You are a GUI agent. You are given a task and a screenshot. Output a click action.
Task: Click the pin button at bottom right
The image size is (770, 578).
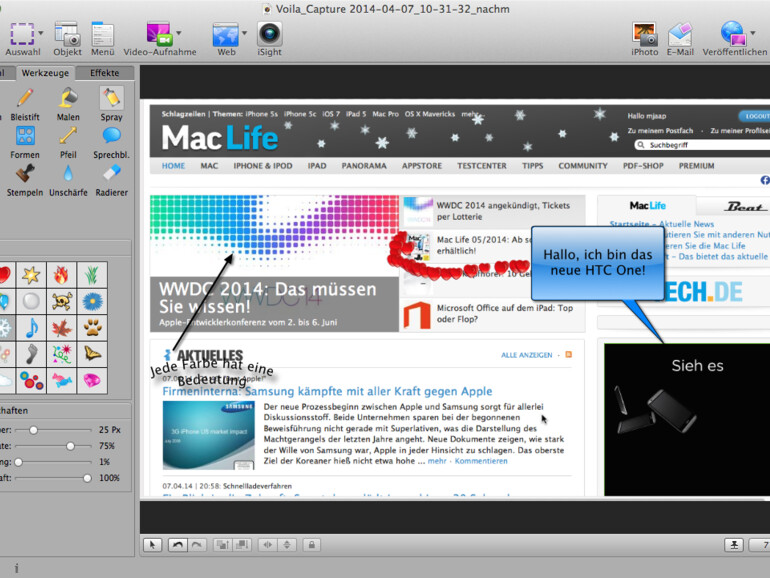[734, 545]
